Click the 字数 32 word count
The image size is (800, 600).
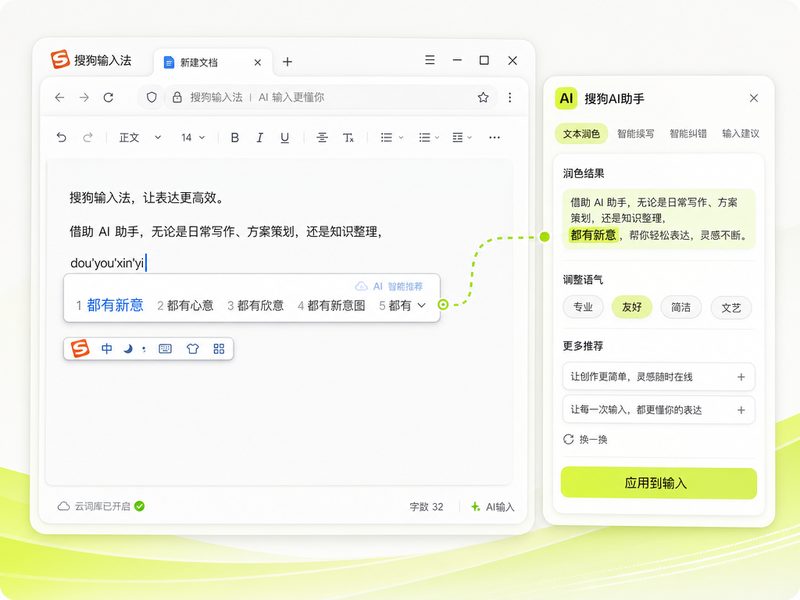[426, 507]
